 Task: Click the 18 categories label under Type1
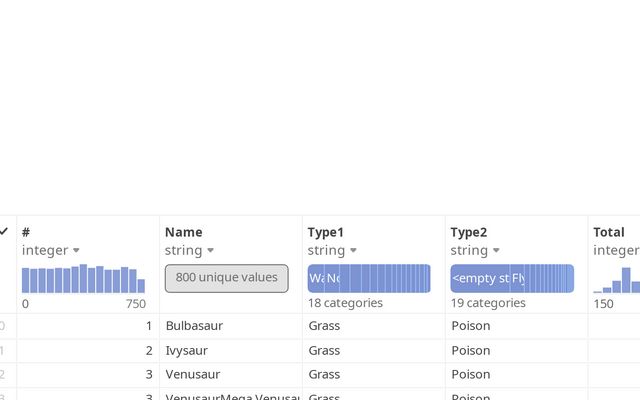pos(345,303)
